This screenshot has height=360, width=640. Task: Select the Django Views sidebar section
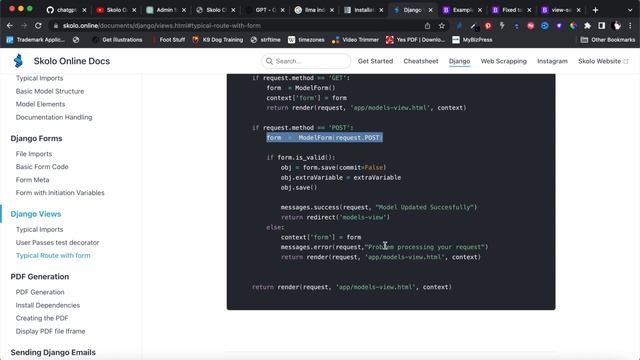pos(36,214)
